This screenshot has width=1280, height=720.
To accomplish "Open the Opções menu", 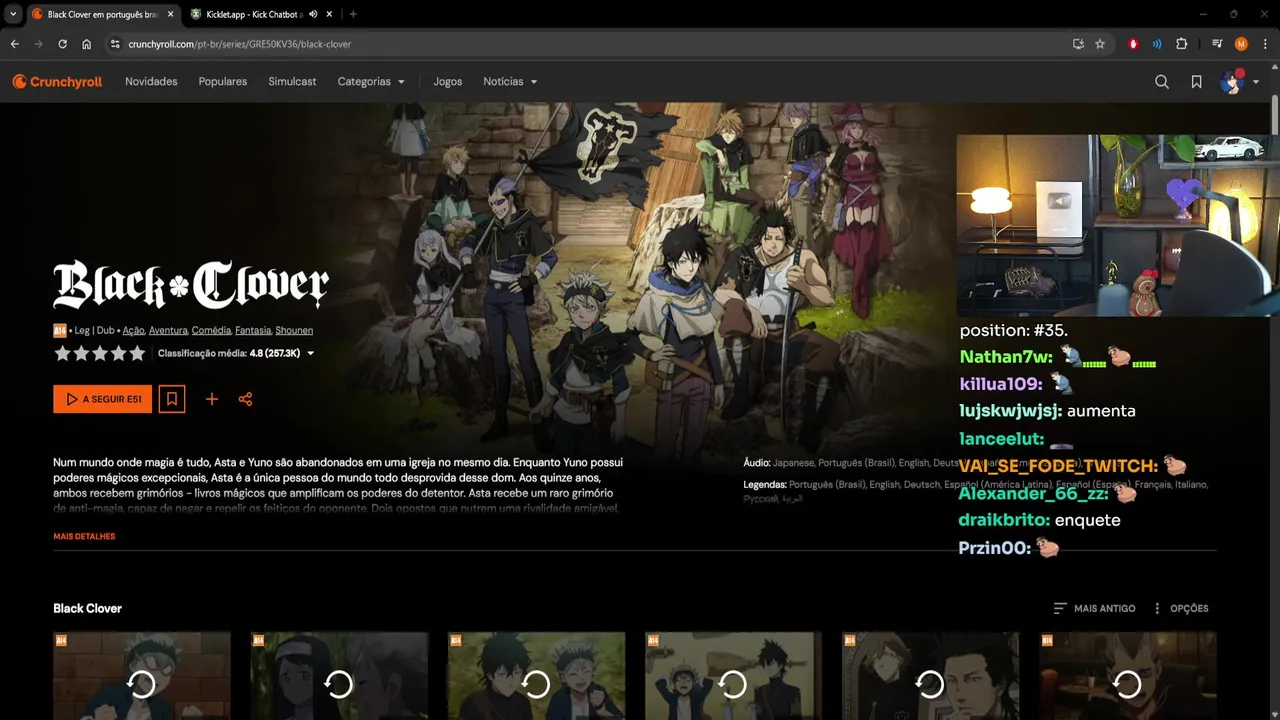I will [x=1181, y=608].
